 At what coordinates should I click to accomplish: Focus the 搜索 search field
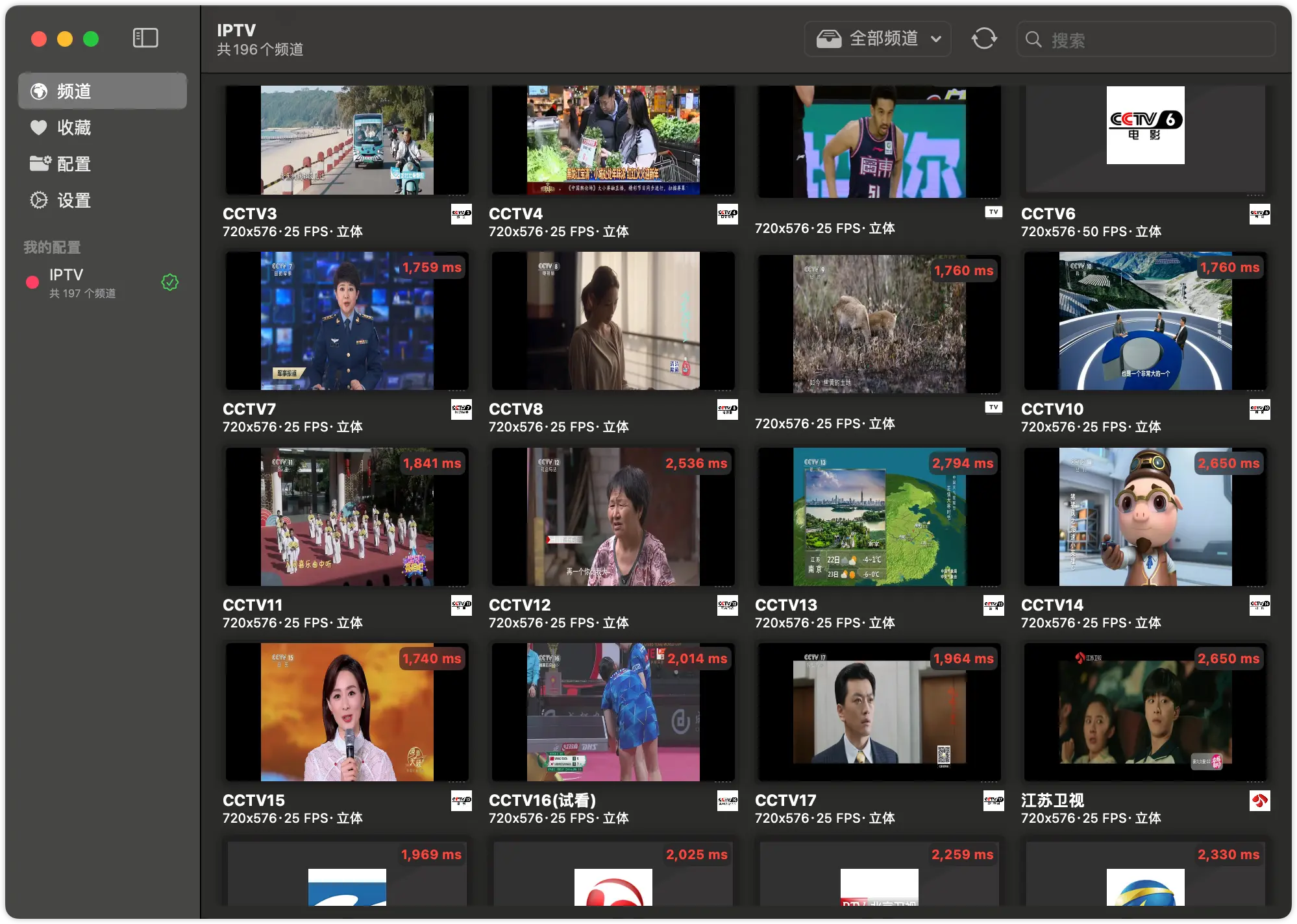point(1146,40)
